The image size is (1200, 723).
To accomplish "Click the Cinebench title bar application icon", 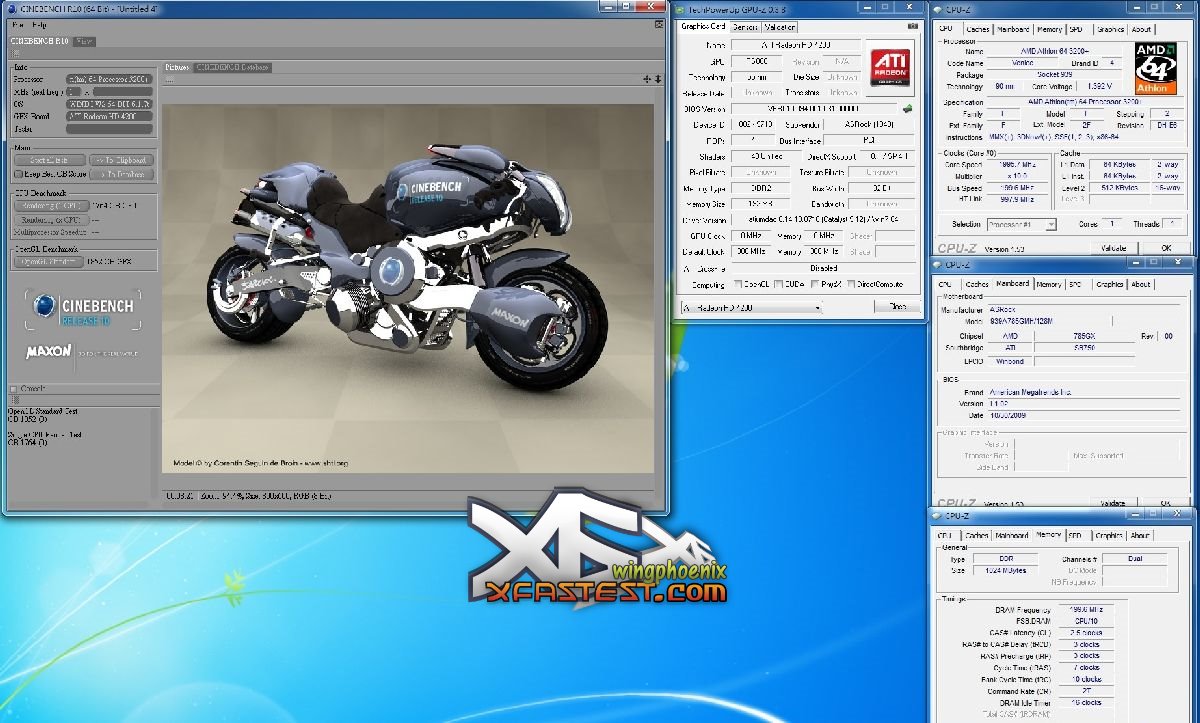I will point(12,8).
